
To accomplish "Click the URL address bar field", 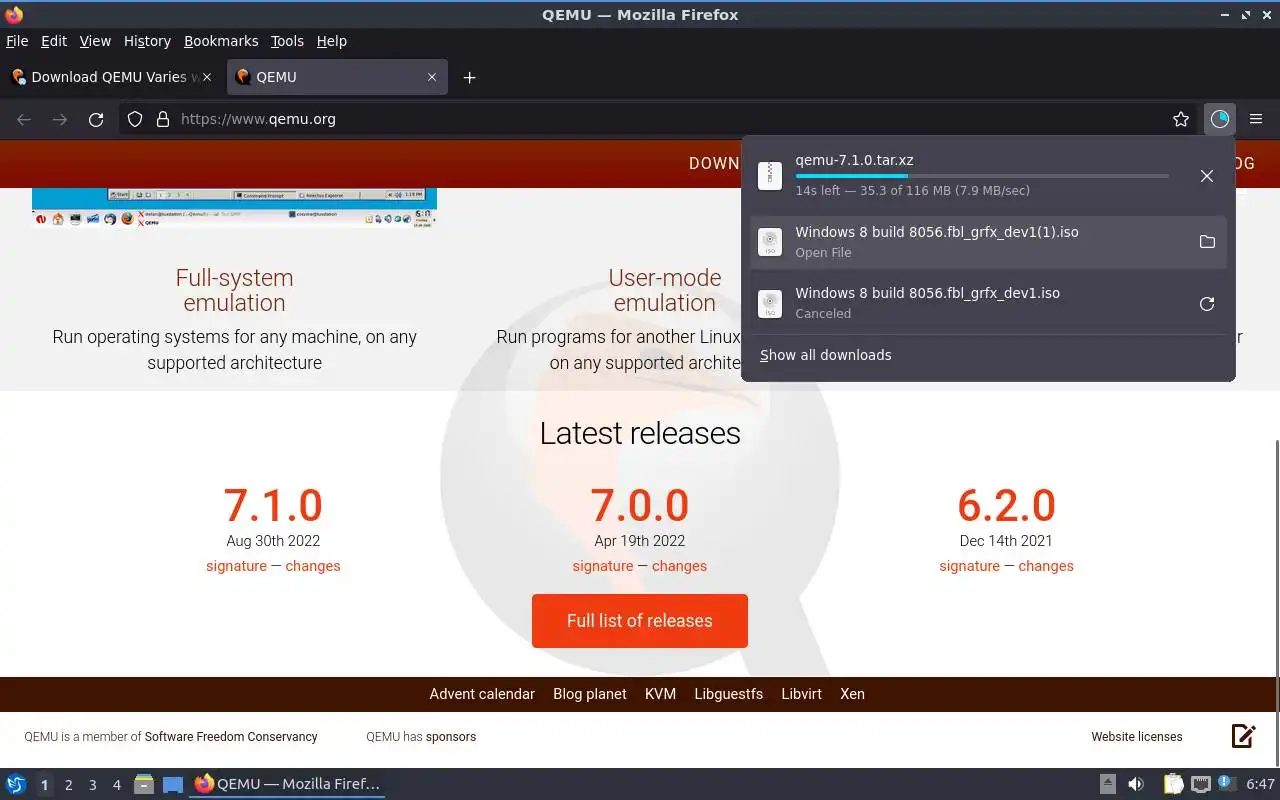I will [x=660, y=120].
